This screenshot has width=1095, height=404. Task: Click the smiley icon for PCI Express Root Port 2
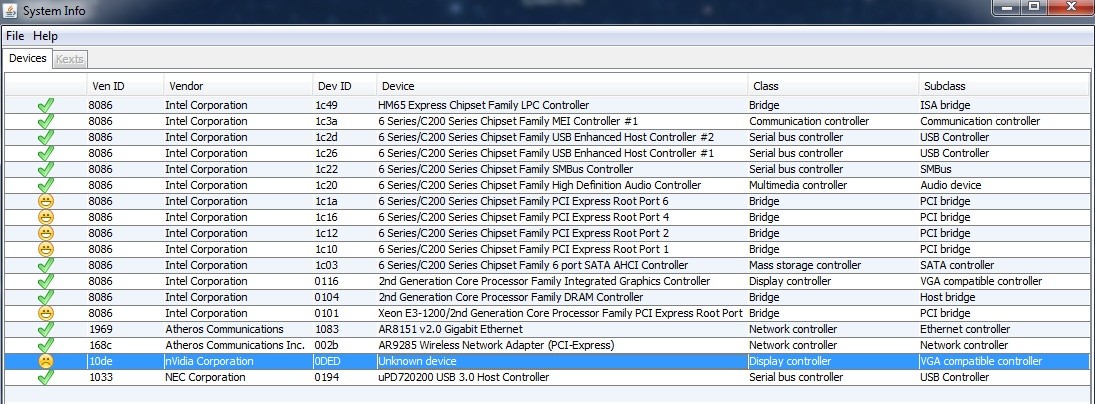tap(46, 233)
